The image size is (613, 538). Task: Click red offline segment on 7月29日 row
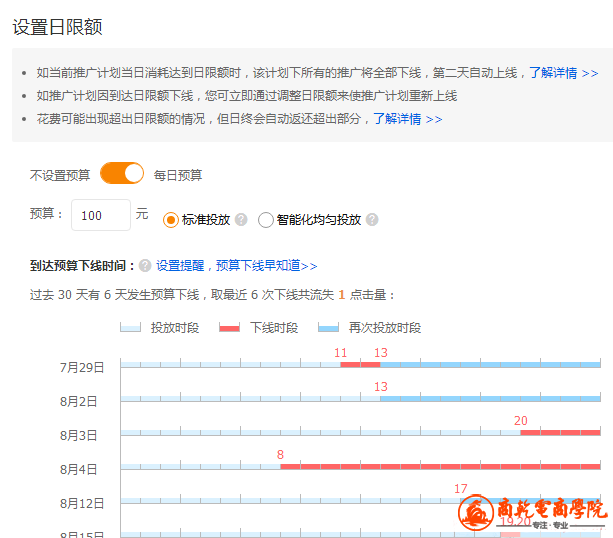point(360,365)
